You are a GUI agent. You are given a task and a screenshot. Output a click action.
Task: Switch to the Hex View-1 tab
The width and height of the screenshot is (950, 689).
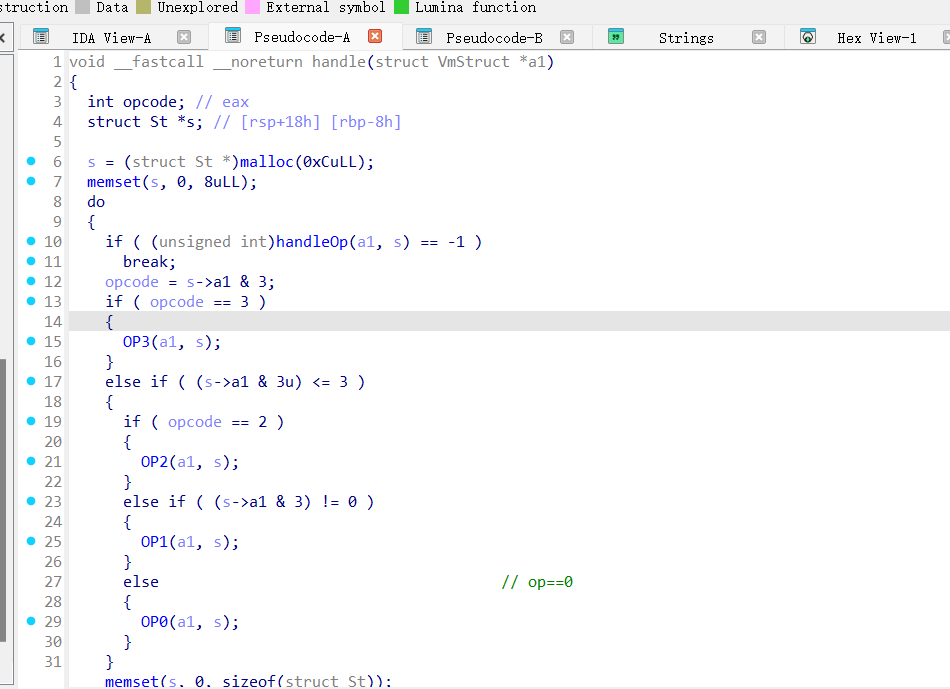click(x=876, y=38)
